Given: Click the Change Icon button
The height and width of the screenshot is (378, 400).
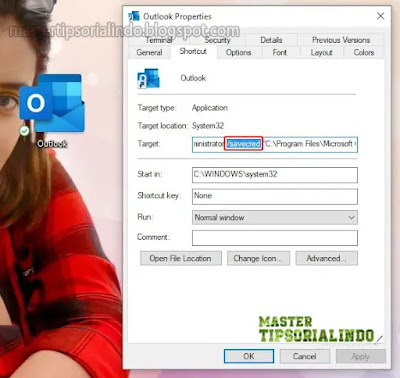Looking at the screenshot, I should pos(258,258).
